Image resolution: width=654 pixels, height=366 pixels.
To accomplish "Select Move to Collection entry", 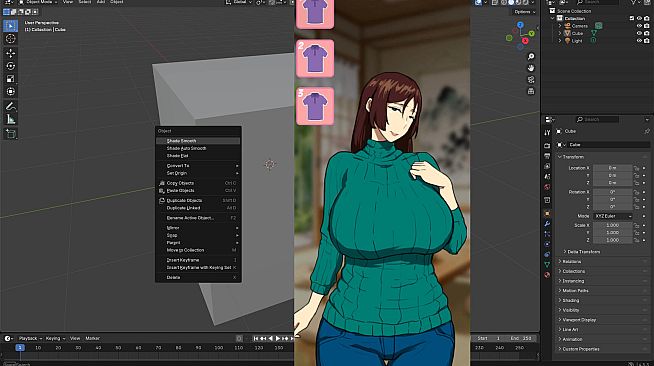I will [198, 250].
